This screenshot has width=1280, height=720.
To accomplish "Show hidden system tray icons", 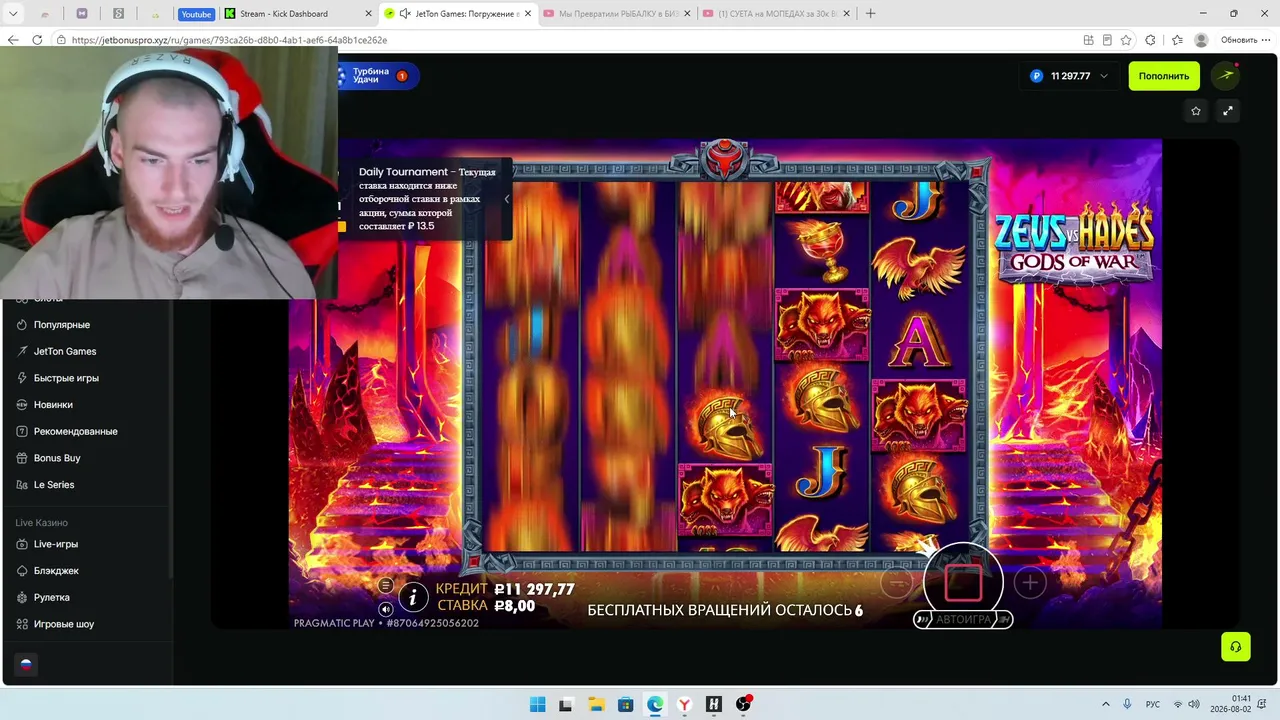I will point(1105,704).
